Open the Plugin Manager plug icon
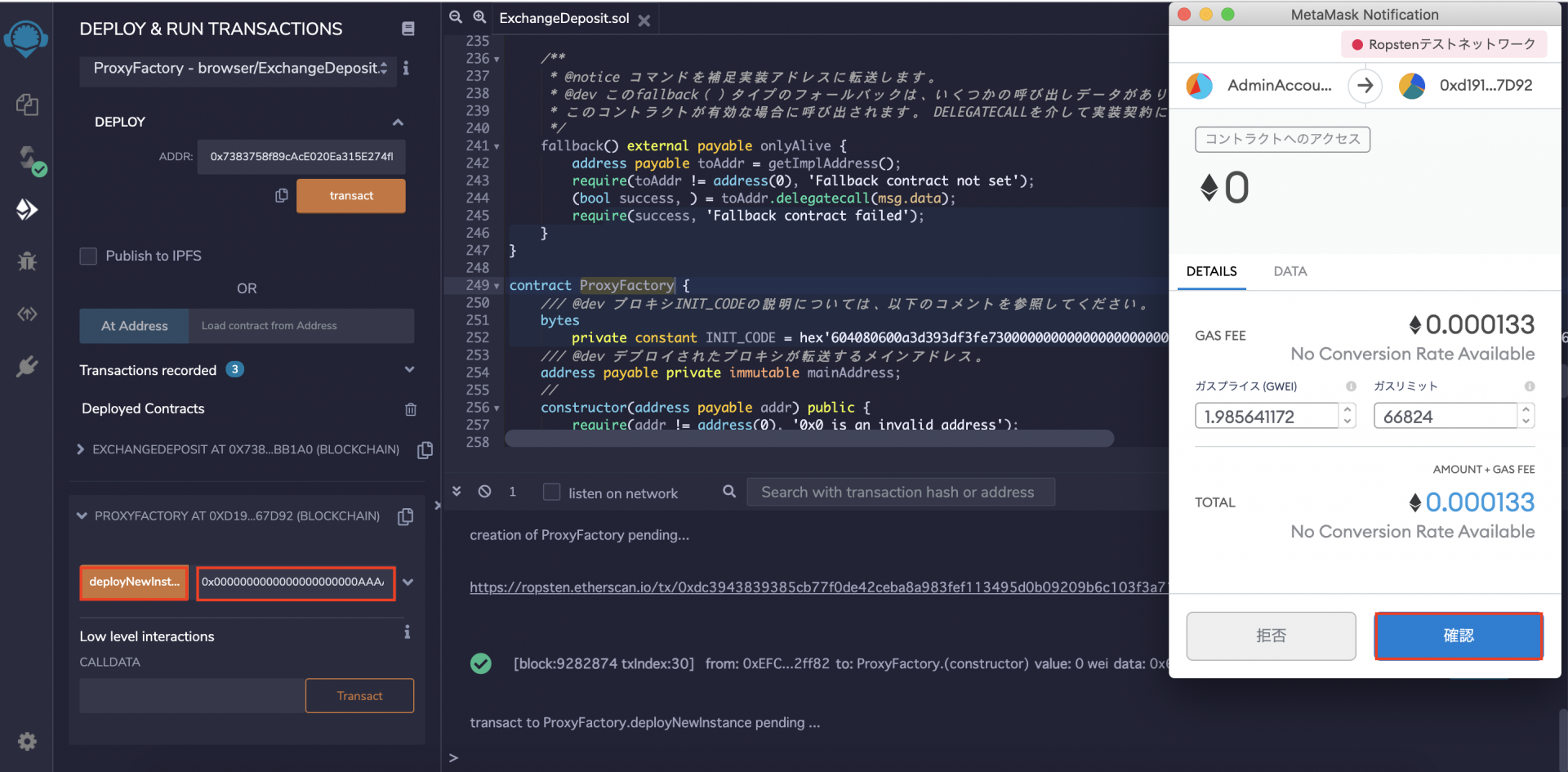The image size is (1568, 772). pyautogui.click(x=27, y=366)
